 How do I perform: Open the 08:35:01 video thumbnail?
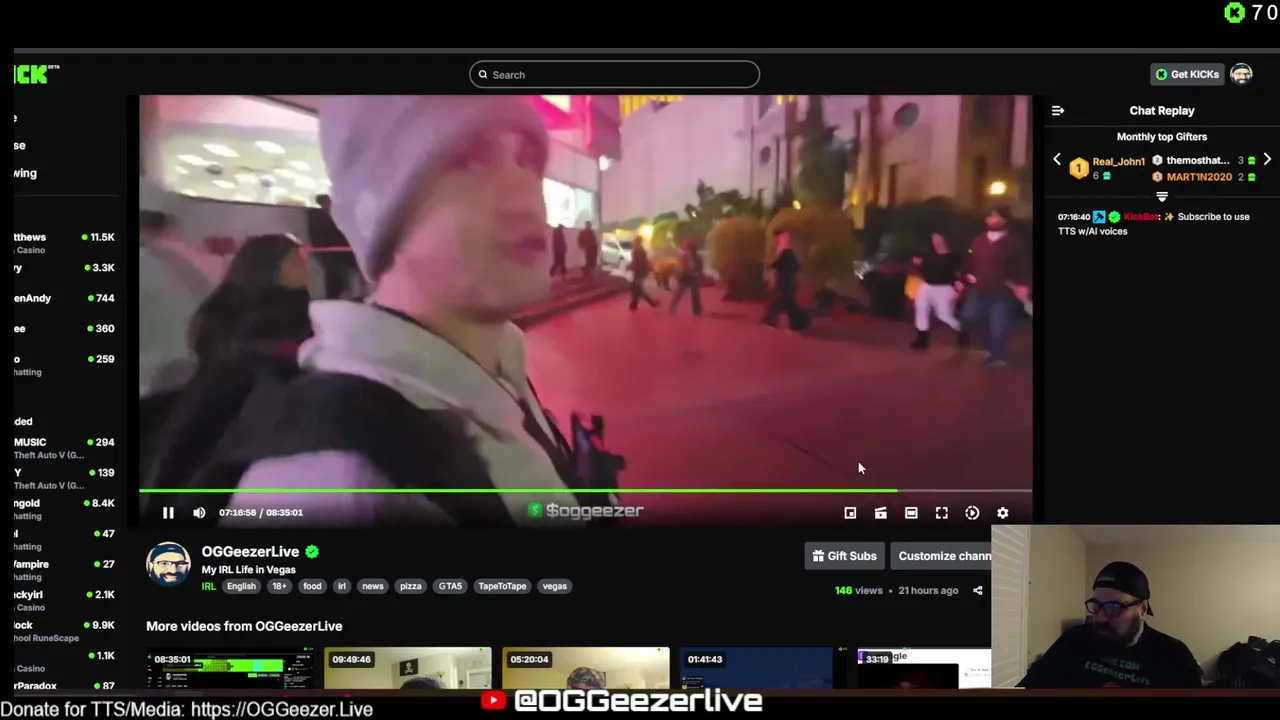[229, 668]
